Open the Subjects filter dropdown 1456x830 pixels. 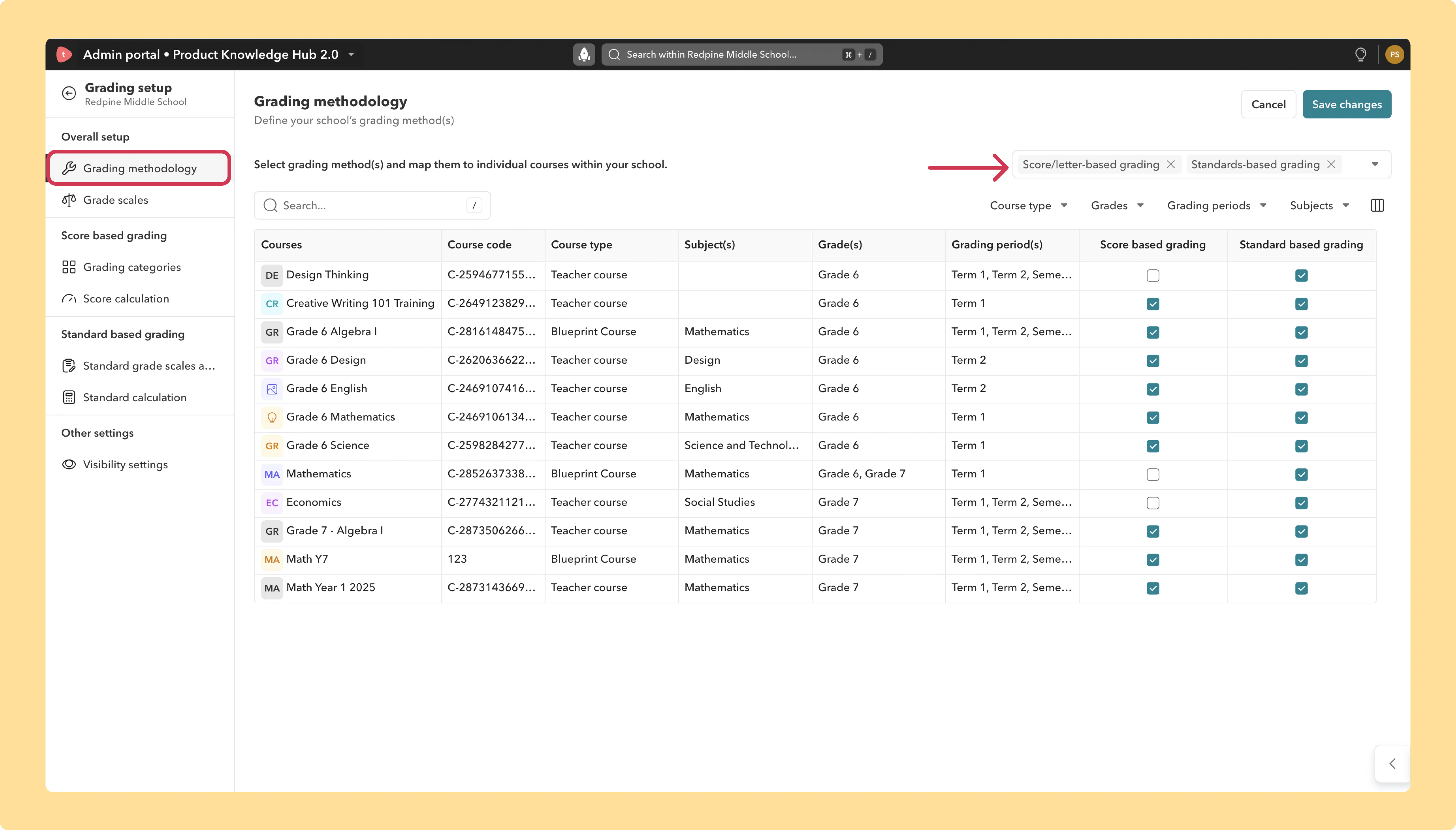point(1320,205)
